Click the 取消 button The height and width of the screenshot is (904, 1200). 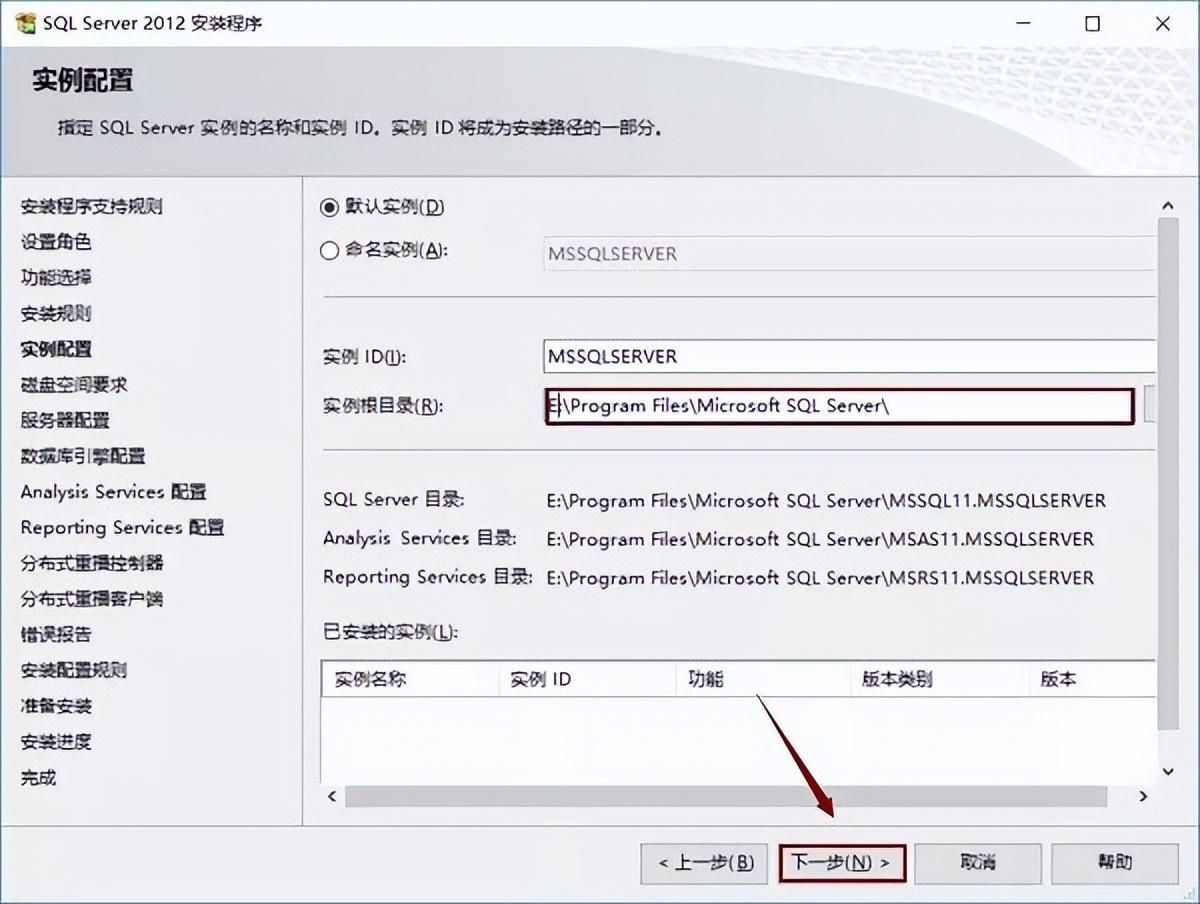pos(977,863)
